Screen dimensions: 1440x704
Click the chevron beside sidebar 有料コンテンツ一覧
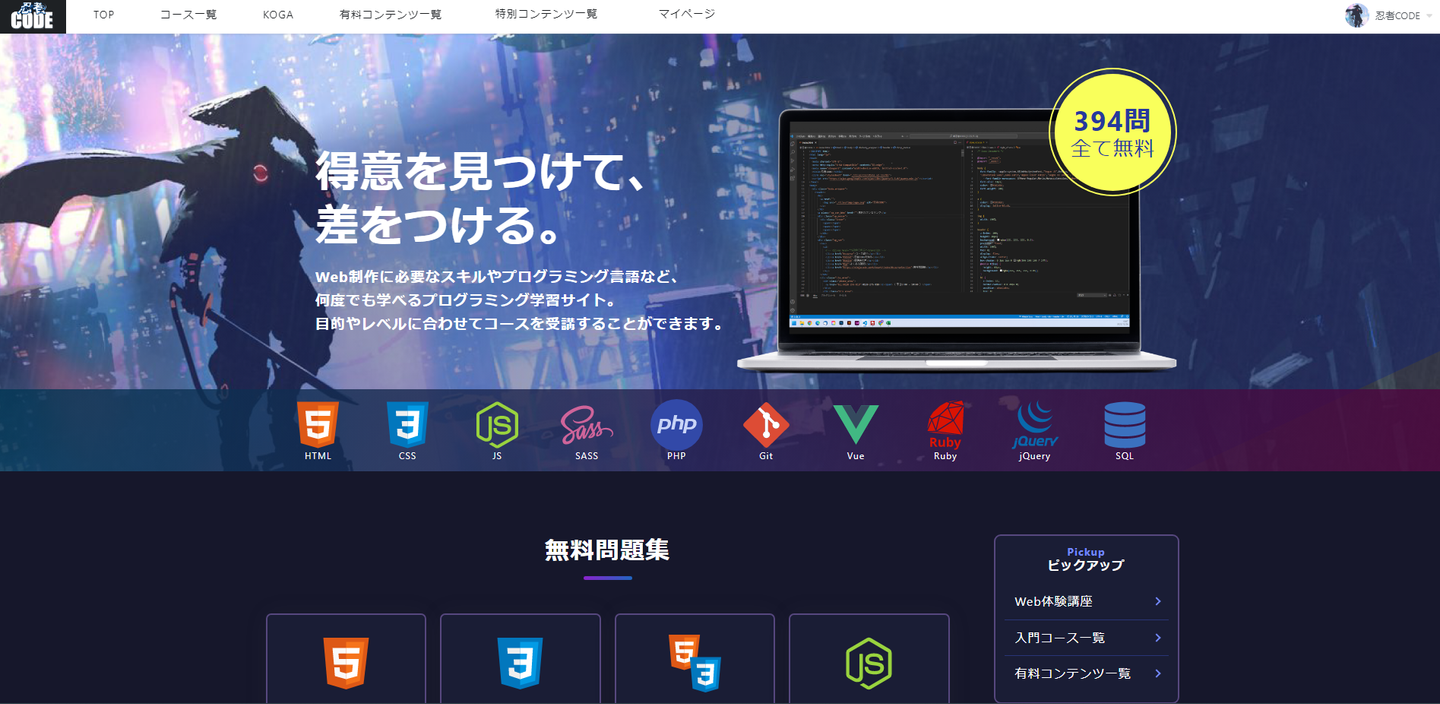(1158, 674)
